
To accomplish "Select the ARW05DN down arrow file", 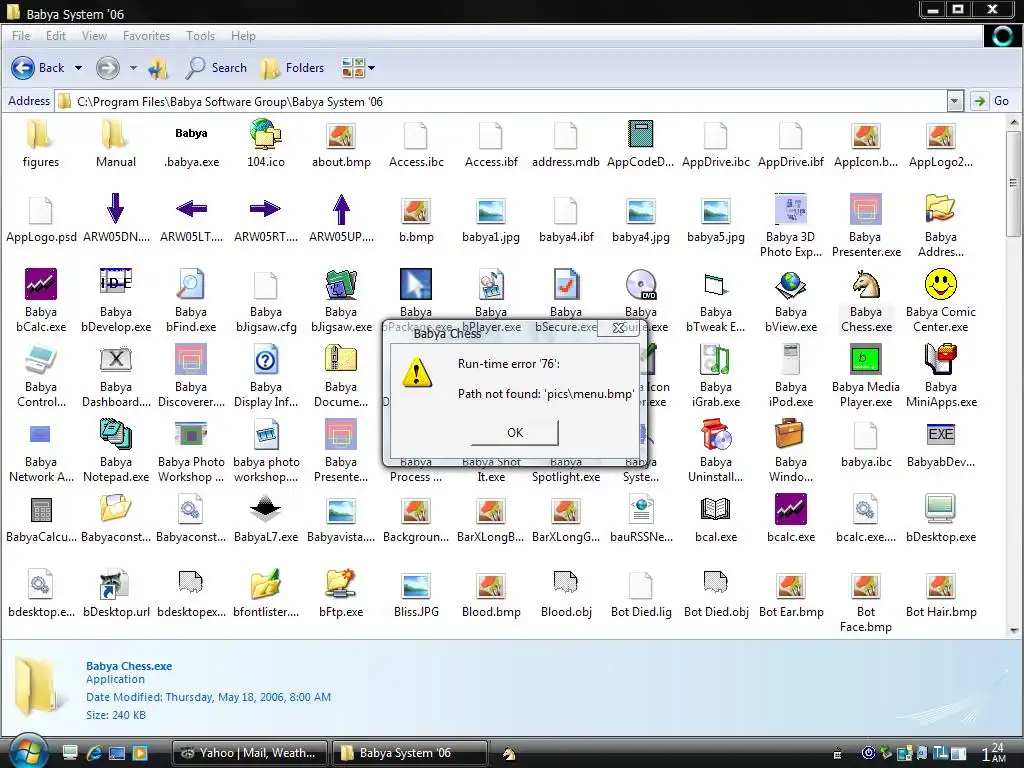I will coord(116,219).
